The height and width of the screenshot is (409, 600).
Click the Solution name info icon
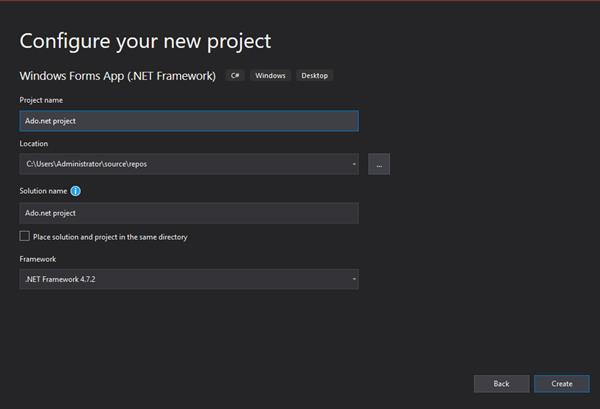click(76, 190)
